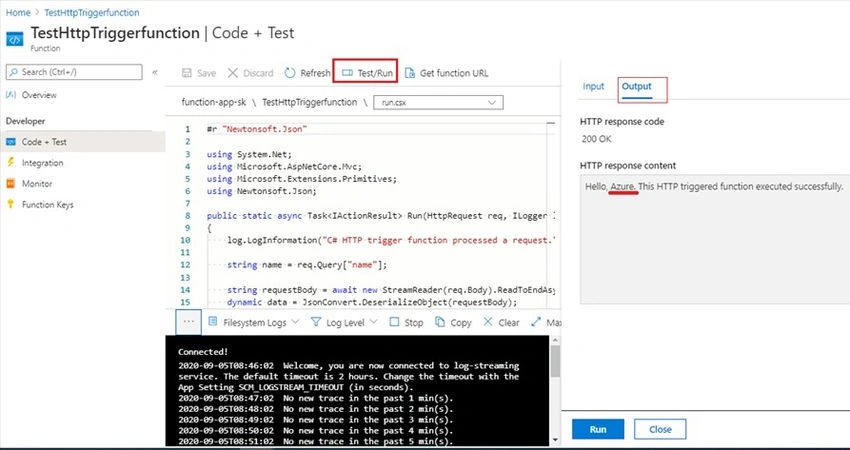Click the Connected! log message
The image size is (850, 450).
pyautogui.click(x=203, y=352)
